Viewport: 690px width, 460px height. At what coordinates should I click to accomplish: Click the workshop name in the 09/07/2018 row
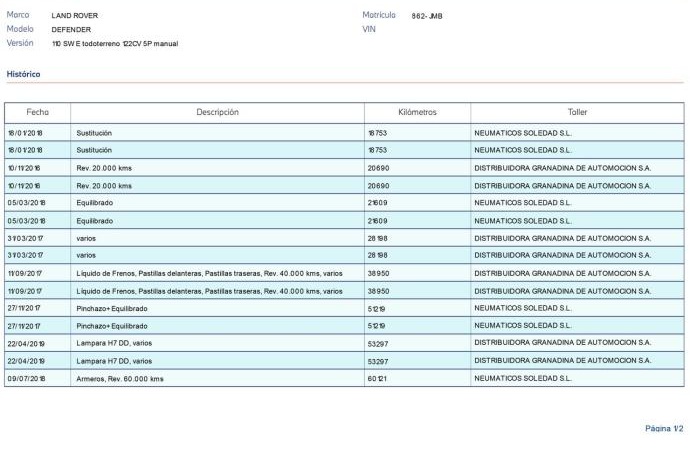pos(522,379)
